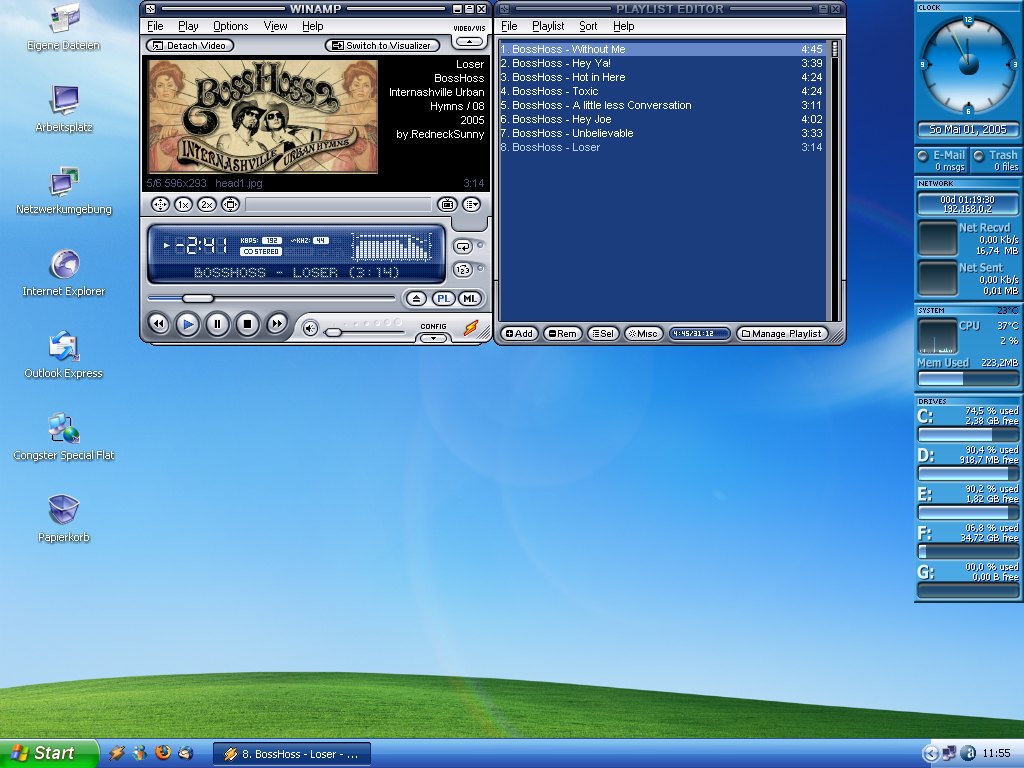Click the Sel selection button
This screenshot has height=768, width=1024.
click(x=603, y=334)
